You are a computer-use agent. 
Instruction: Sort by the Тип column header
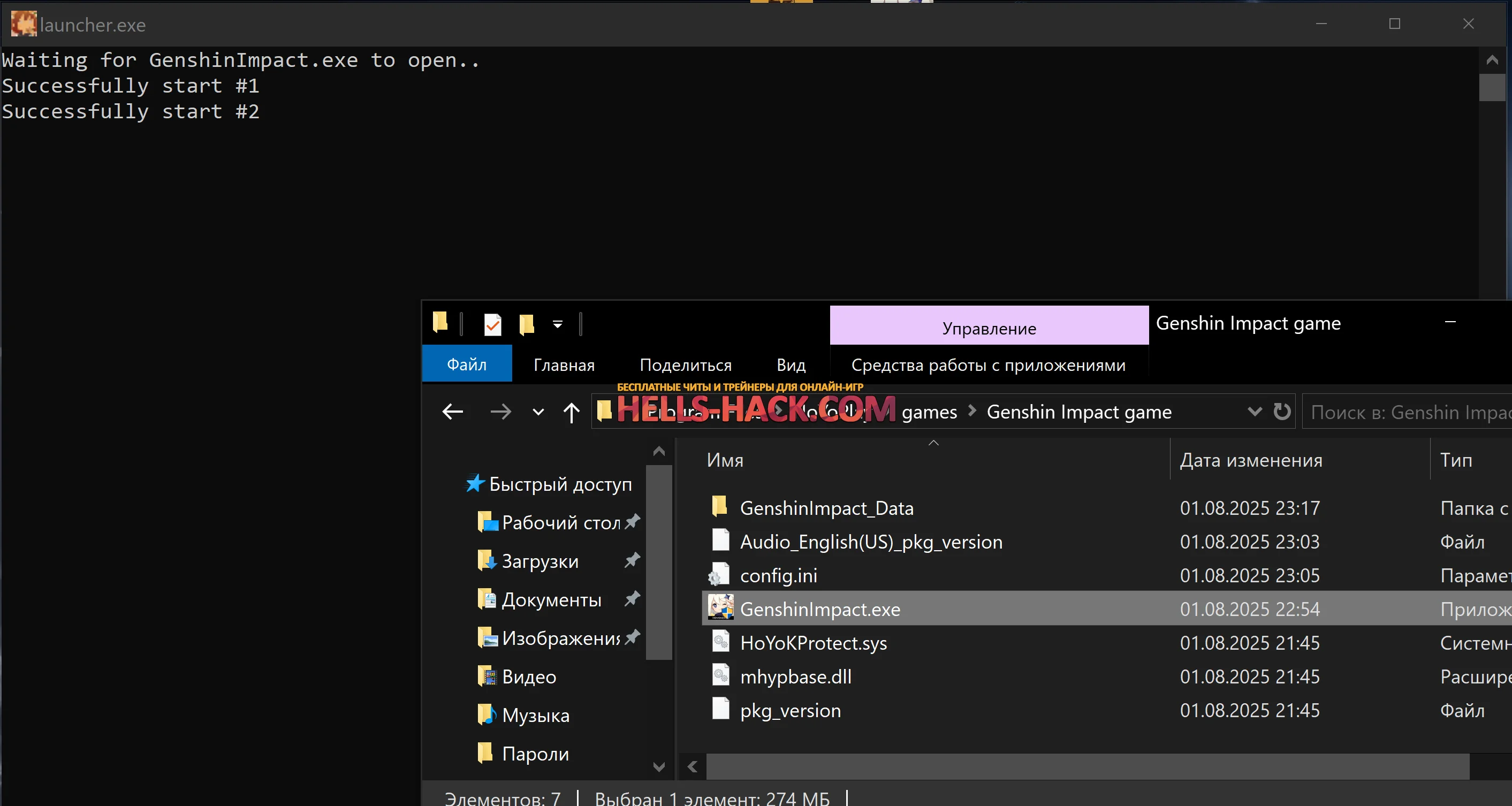tap(1456, 460)
